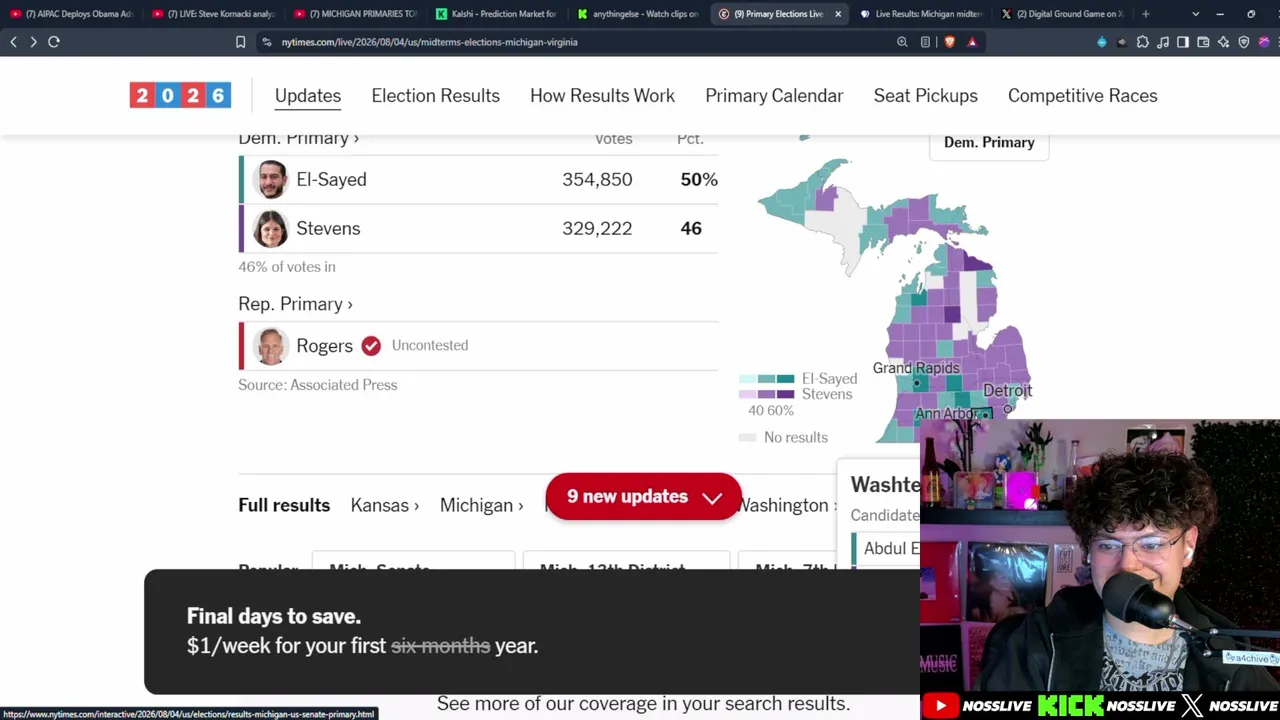
Task: Click the Stevens vote count 329,222
Action: pos(597,229)
